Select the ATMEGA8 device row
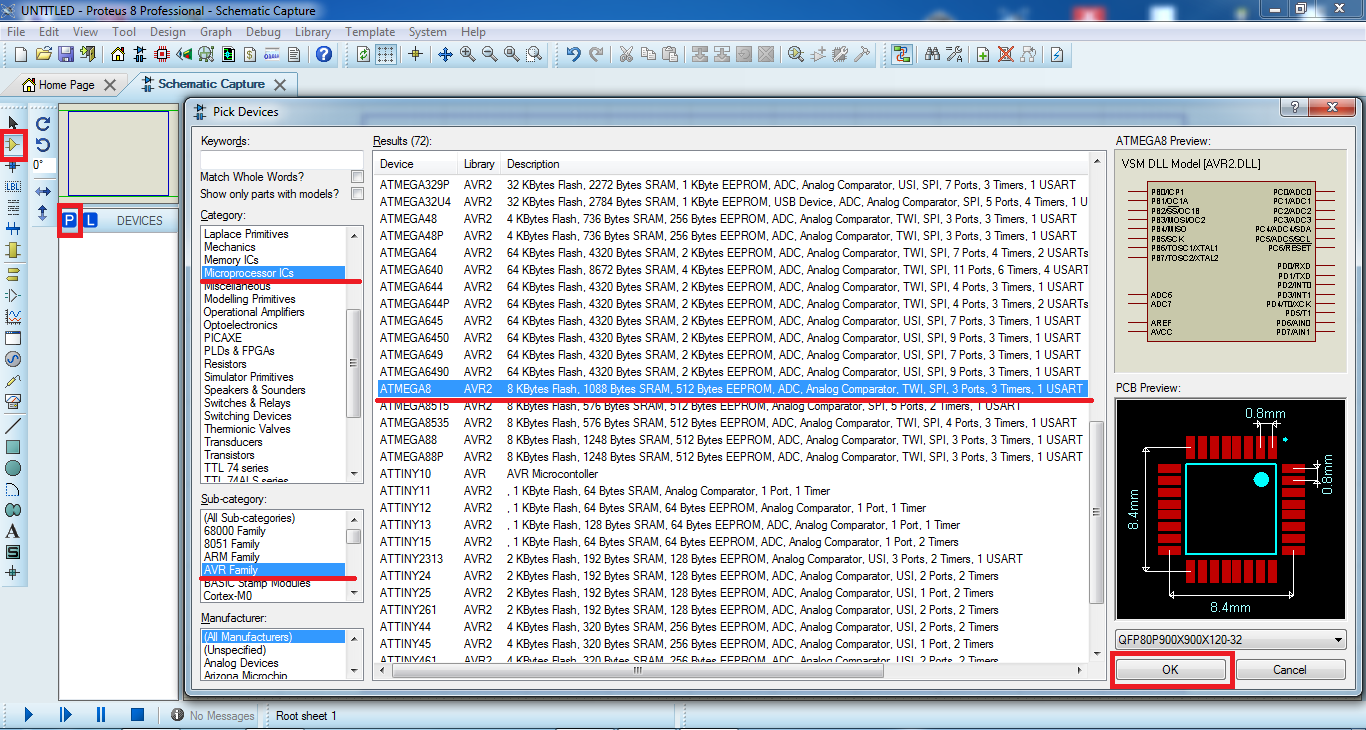 coord(731,389)
